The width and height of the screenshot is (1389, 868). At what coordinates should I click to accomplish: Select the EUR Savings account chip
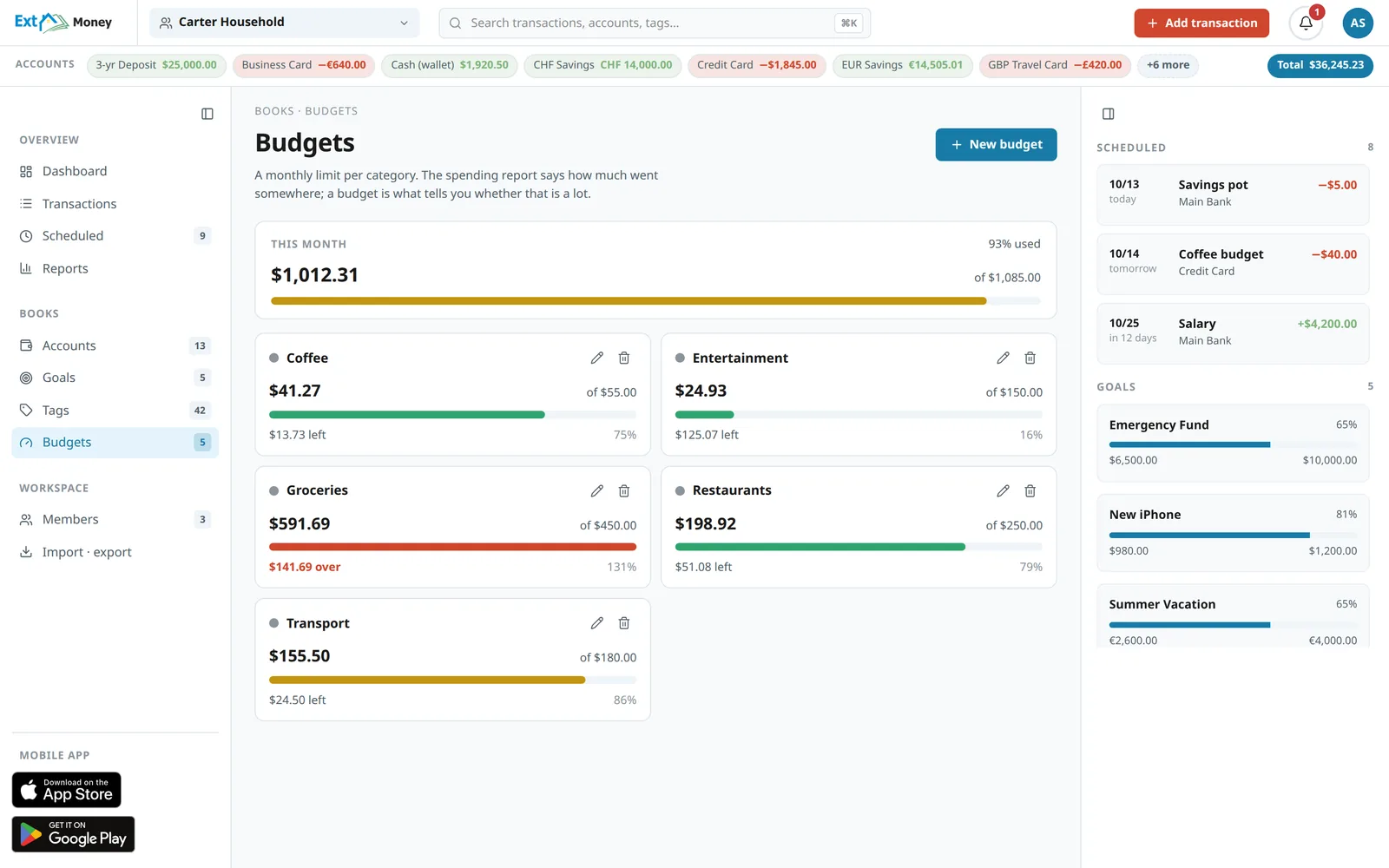pyautogui.click(x=902, y=65)
